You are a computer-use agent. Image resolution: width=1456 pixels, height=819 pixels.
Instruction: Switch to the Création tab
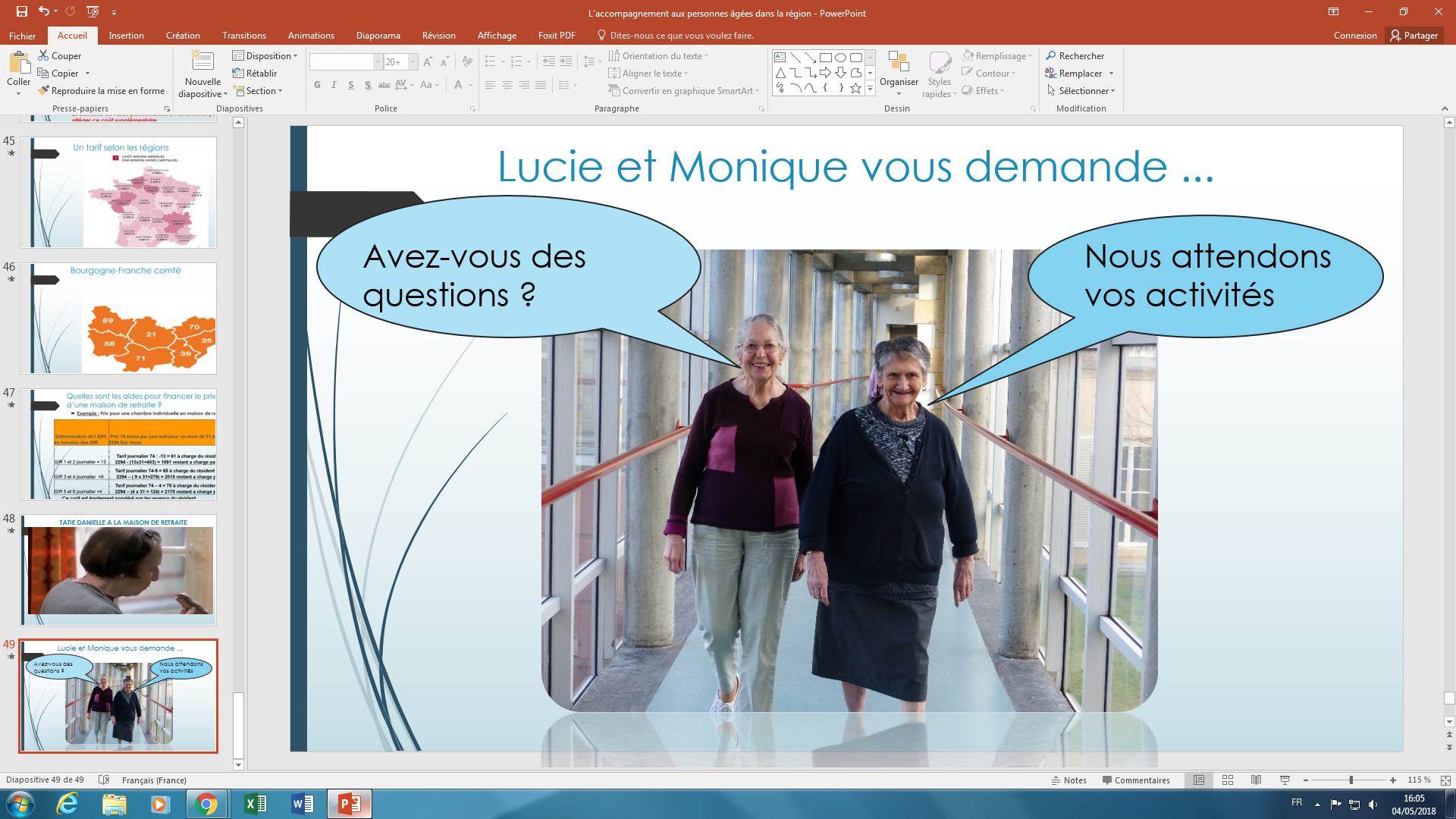(183, 36)
